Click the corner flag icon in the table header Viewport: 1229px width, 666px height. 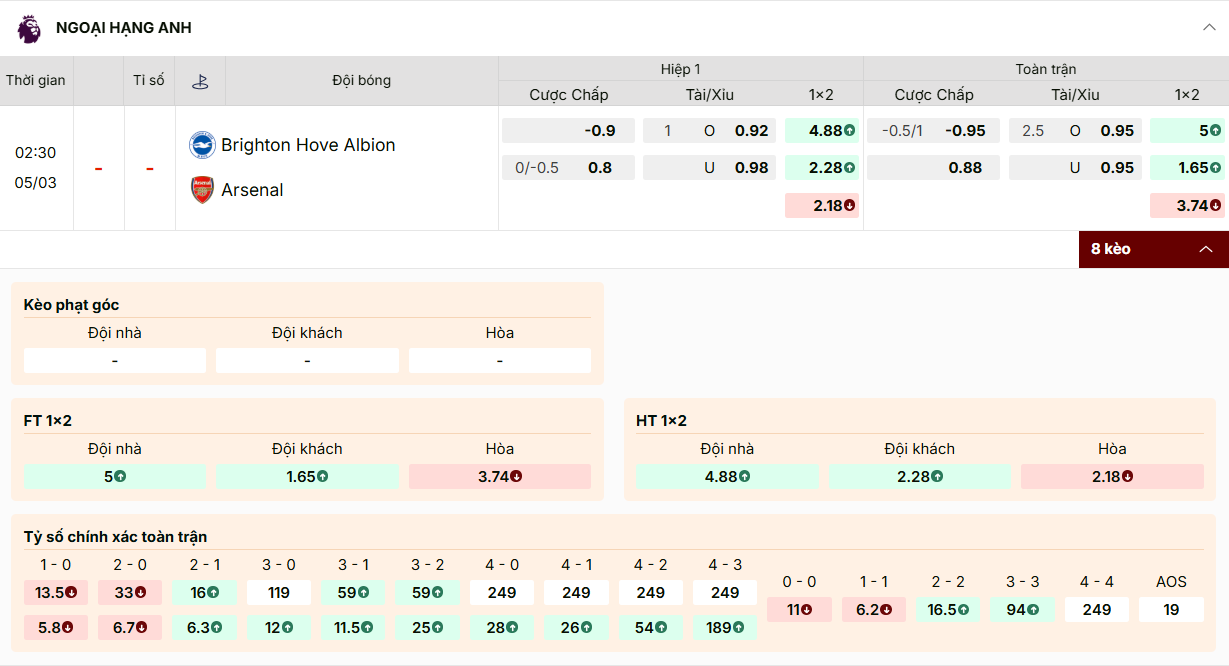(x=200, y=80)
